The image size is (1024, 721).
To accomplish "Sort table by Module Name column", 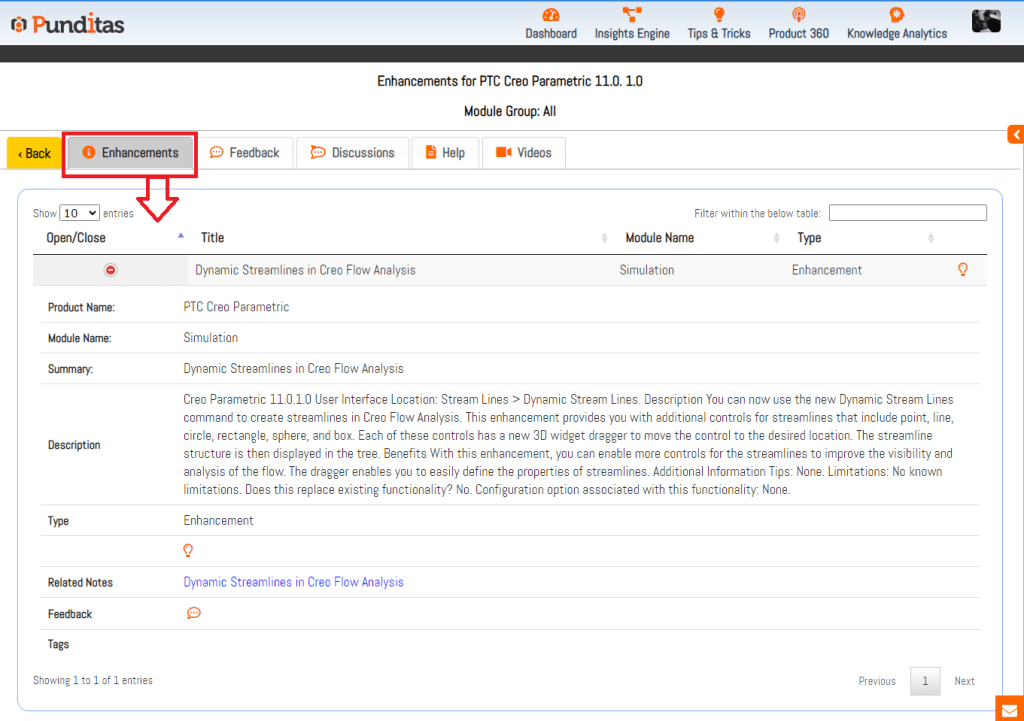I will coord(702,238).
